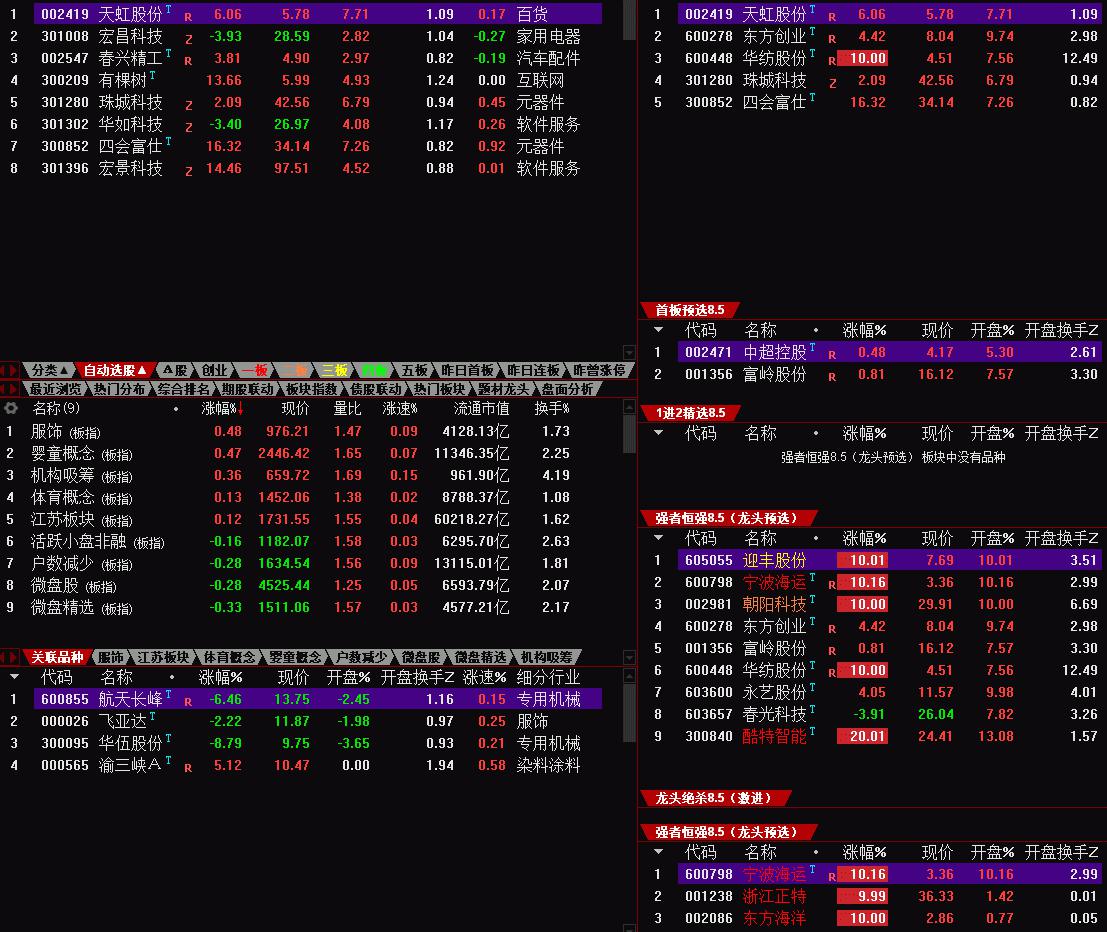Open the 自动选股 dropdown tab
Image resolution: width=1107 pixels, height=932 pixels.
coord(114,370)
